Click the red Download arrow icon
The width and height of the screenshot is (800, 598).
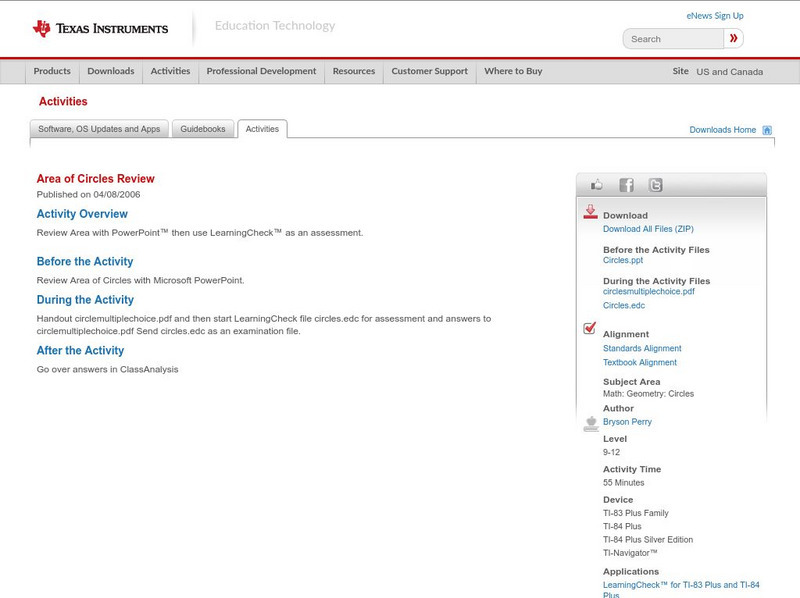coord(590,212)
